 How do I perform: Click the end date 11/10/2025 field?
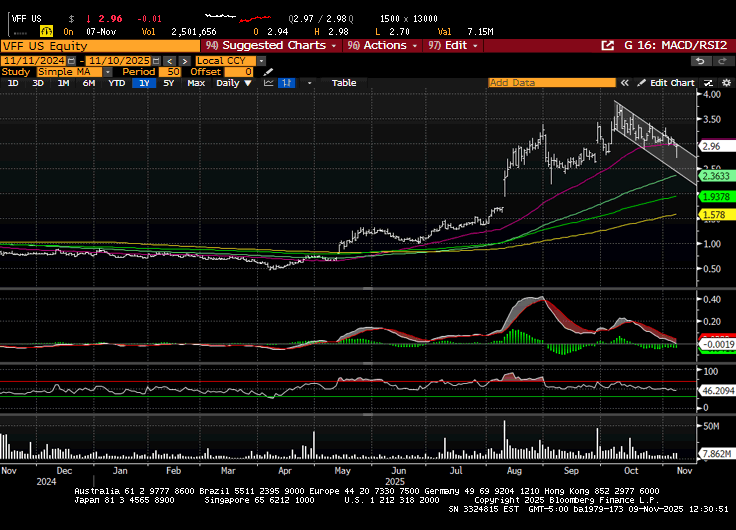(x=119, y=61)
